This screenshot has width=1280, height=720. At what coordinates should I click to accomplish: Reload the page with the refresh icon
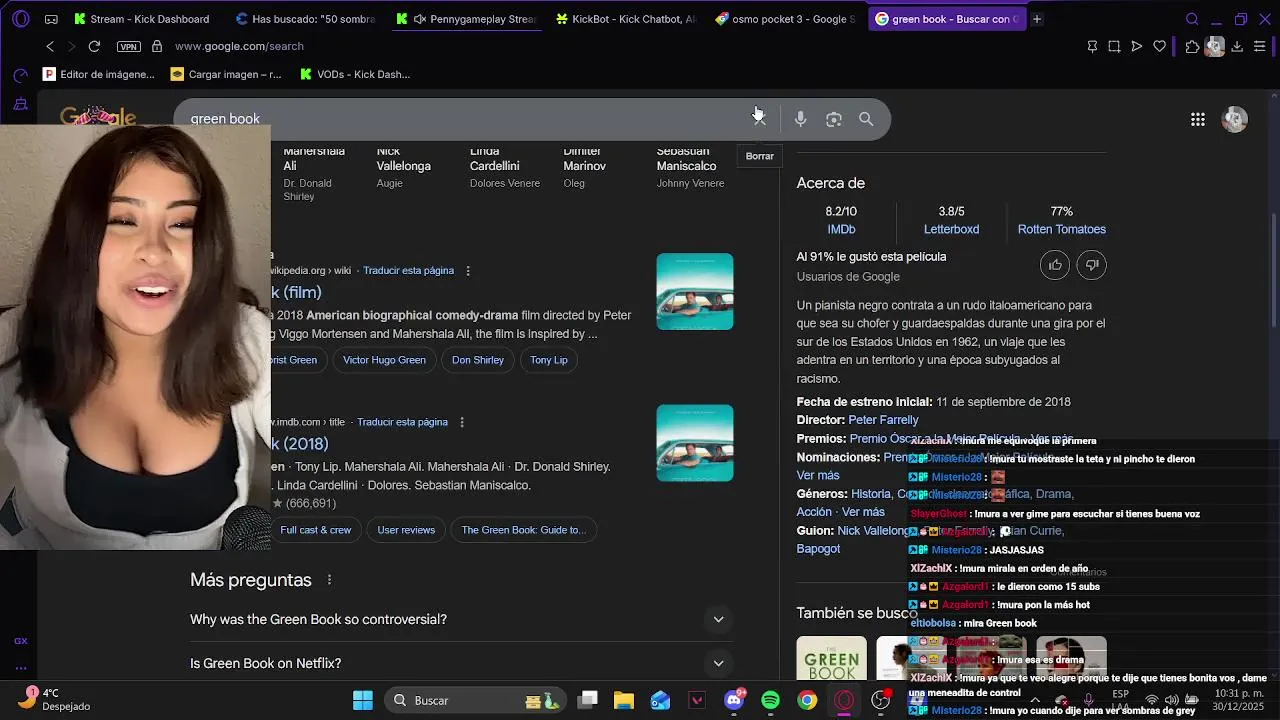pyautogui.click(x=94, y=46)
